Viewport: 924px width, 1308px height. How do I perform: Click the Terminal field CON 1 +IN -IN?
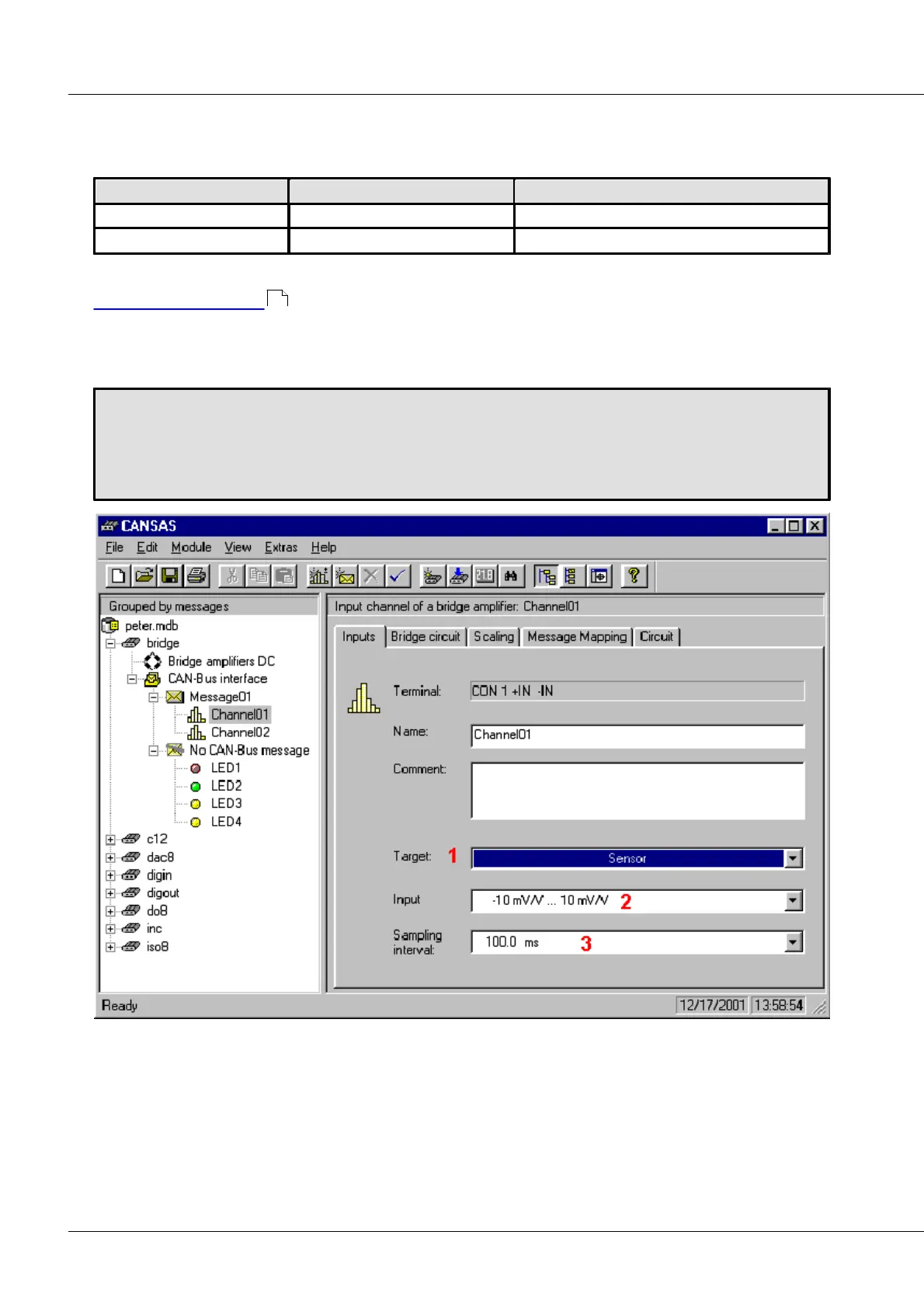(637, 691)
